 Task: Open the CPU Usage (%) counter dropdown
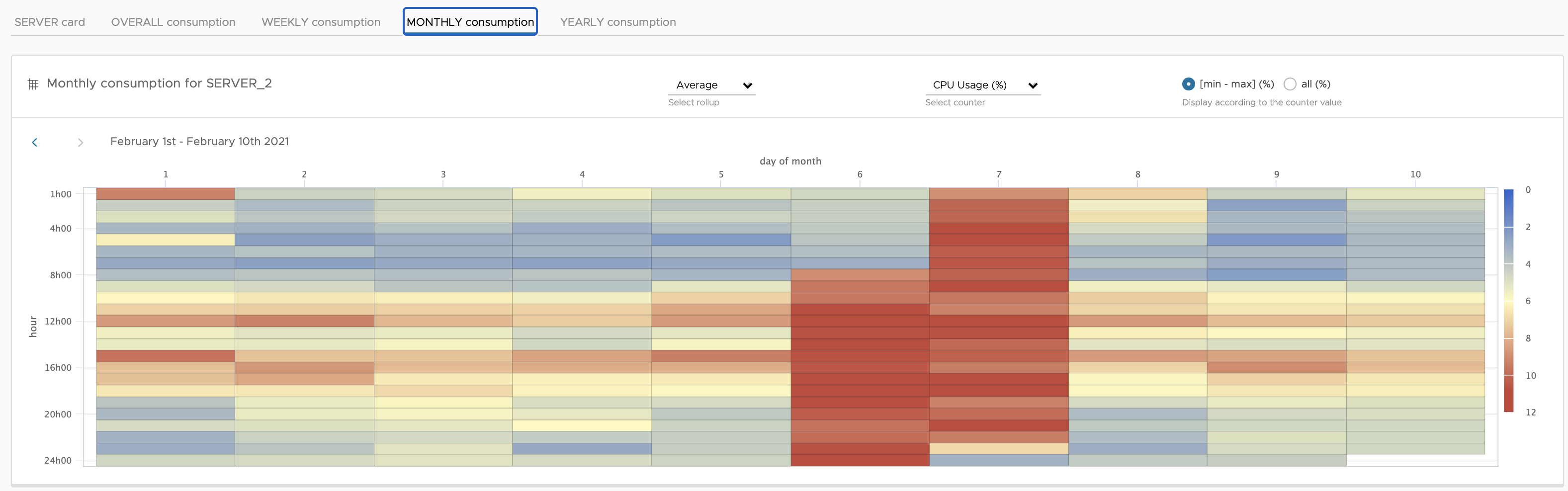click(982, 85)
